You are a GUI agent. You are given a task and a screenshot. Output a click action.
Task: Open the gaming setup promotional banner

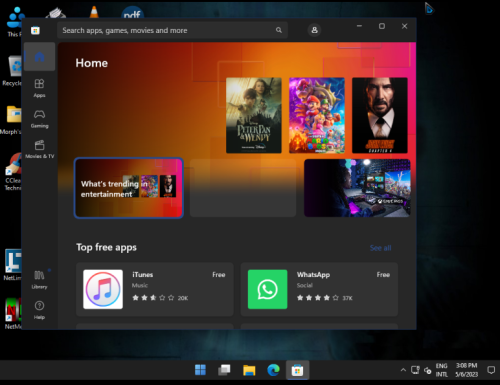pyautogui.click(x=357, y=188)
